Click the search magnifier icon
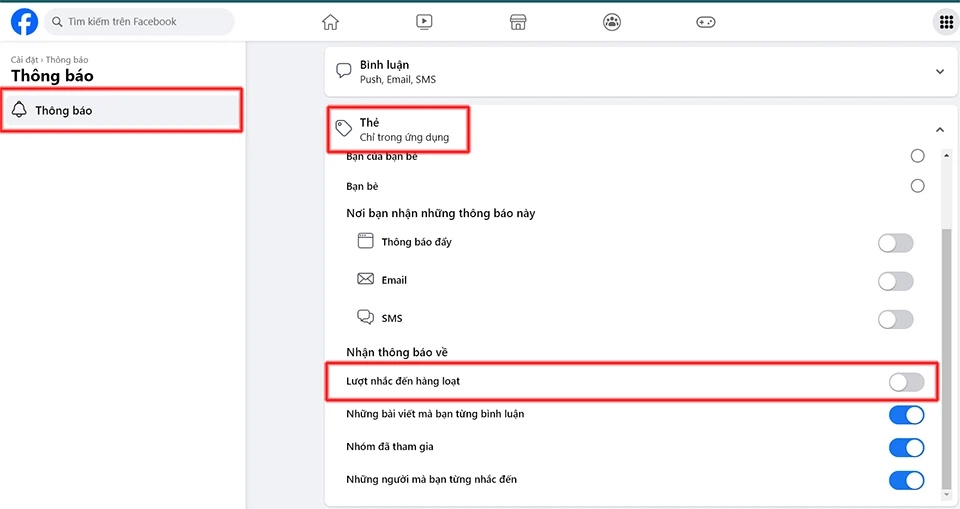The width and height of the screenshot is (960, 509). tap(57, 22)
